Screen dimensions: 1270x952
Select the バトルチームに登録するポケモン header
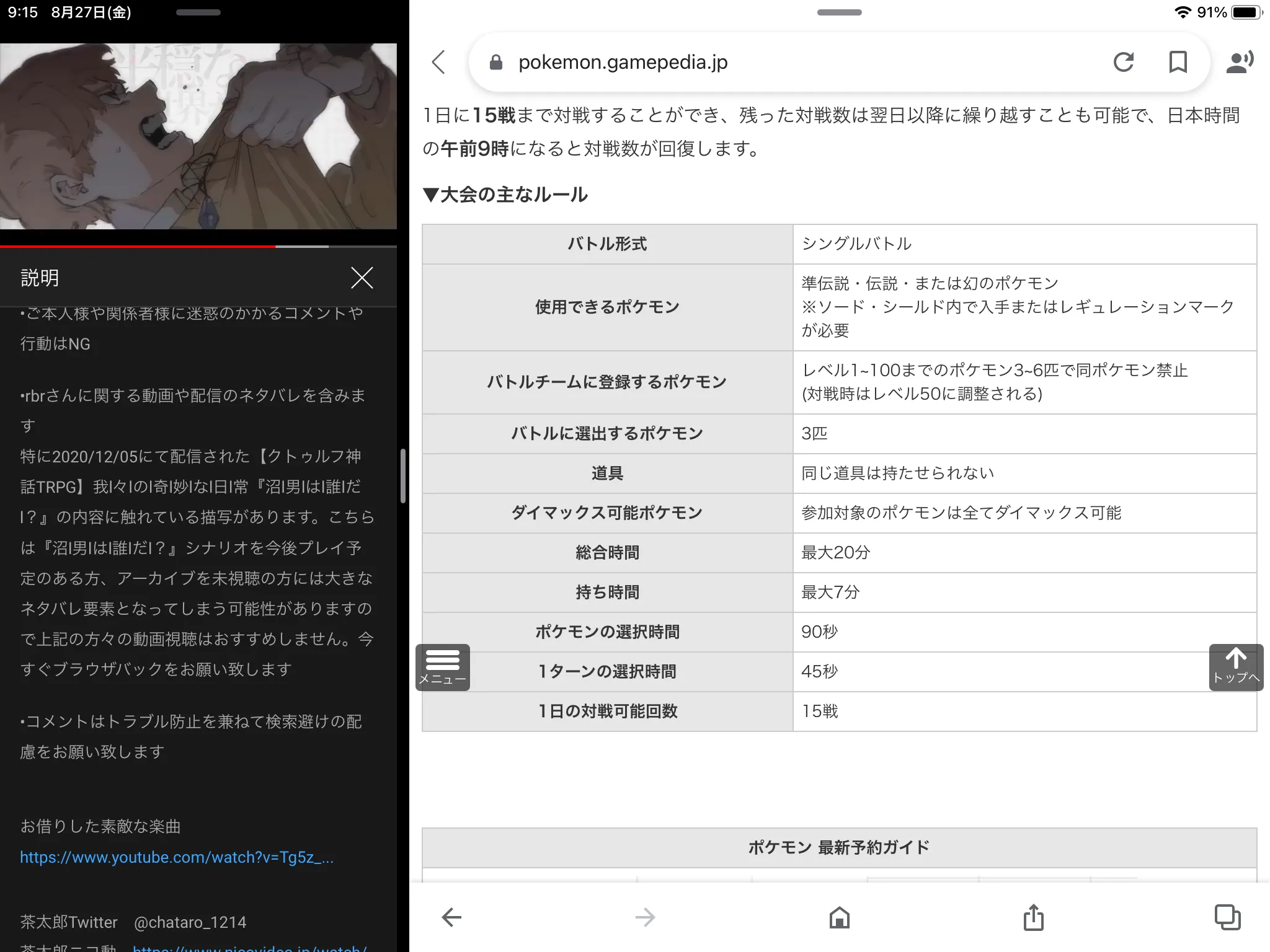point(608,382)
